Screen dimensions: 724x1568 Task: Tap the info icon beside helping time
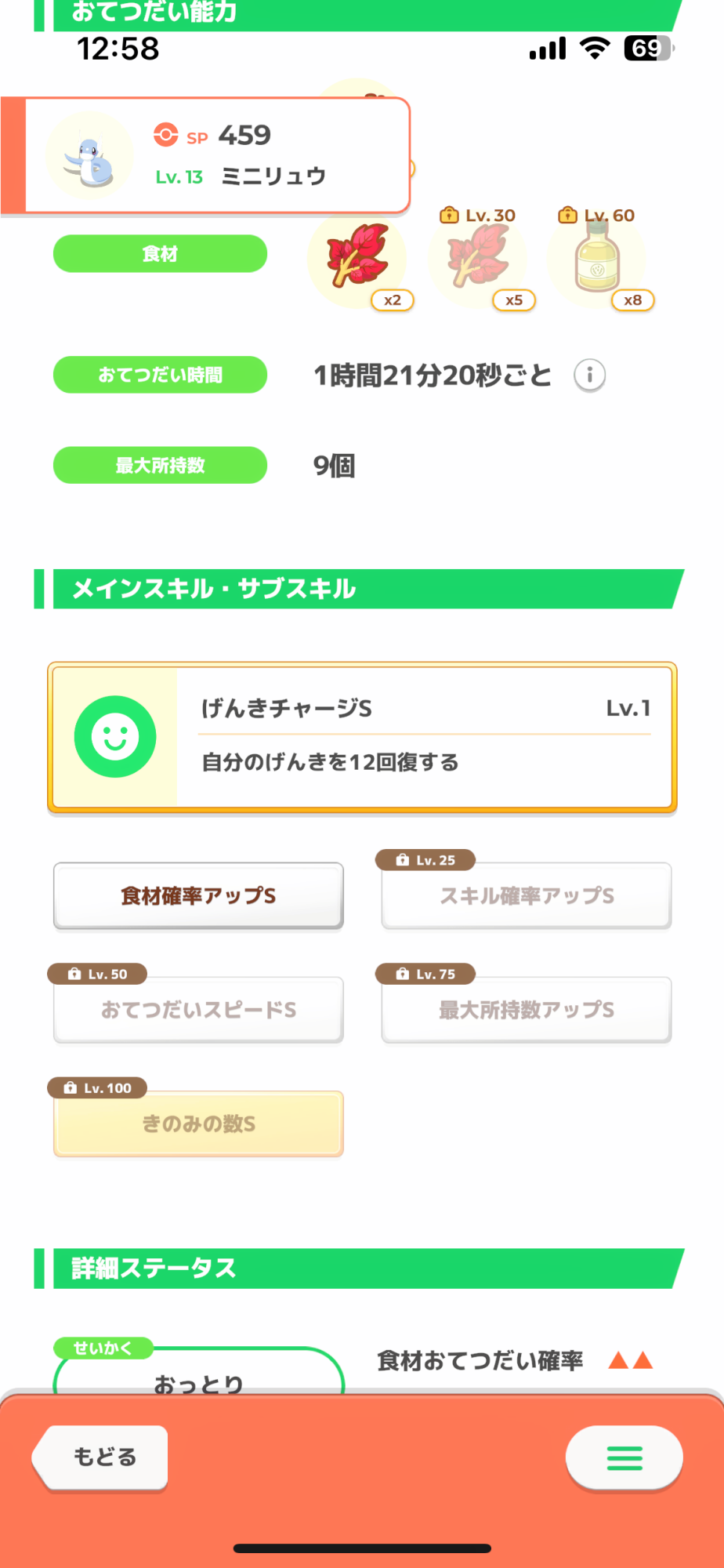(589, 376)
